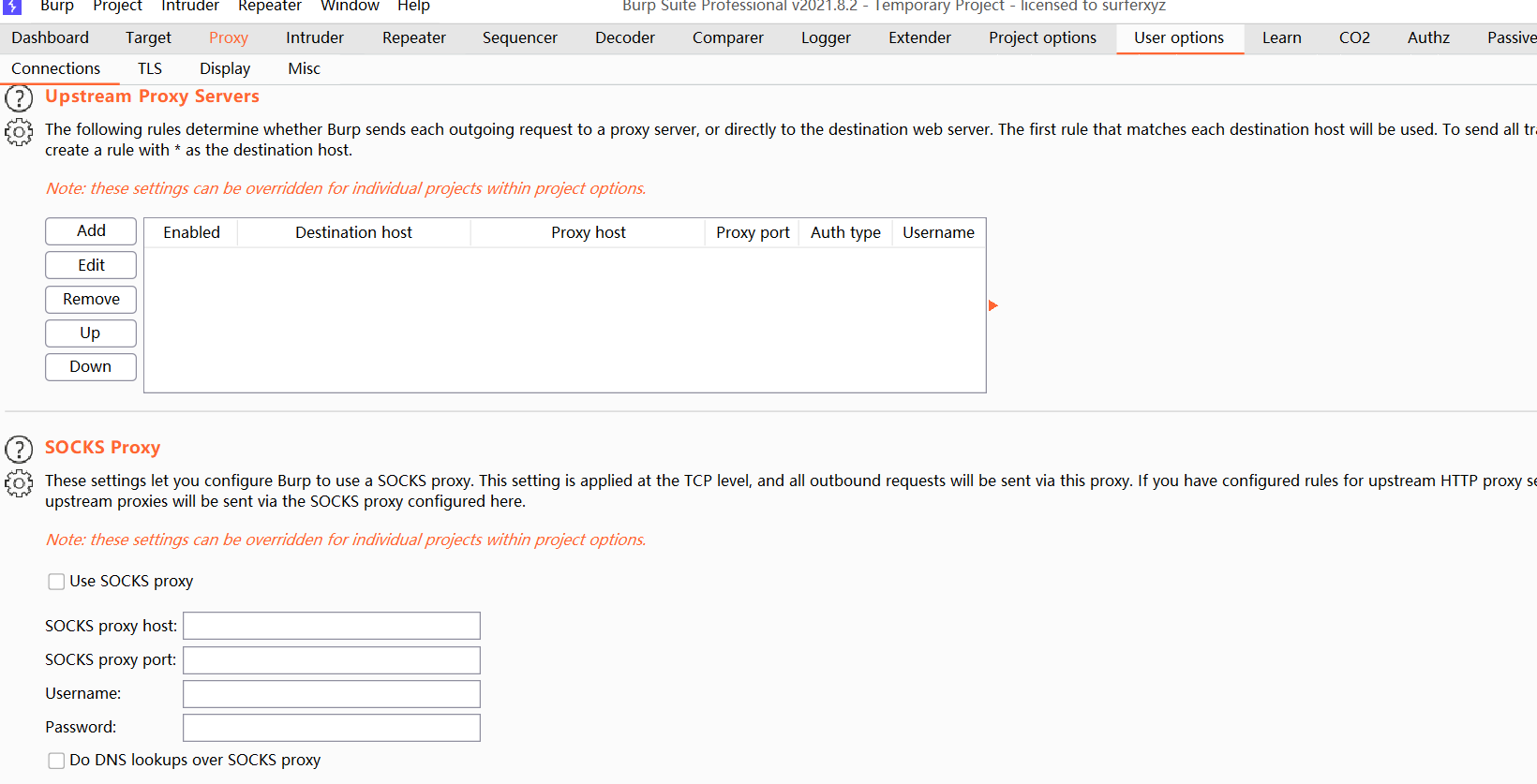Open the Connections sub-tab

point(56,68)
